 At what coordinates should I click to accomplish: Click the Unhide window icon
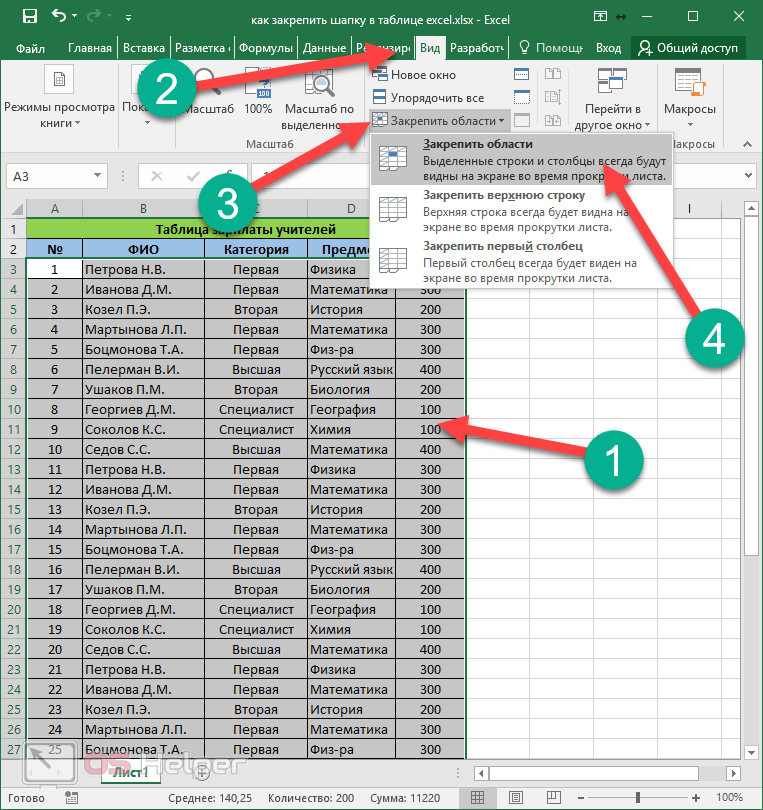point(522,120)
